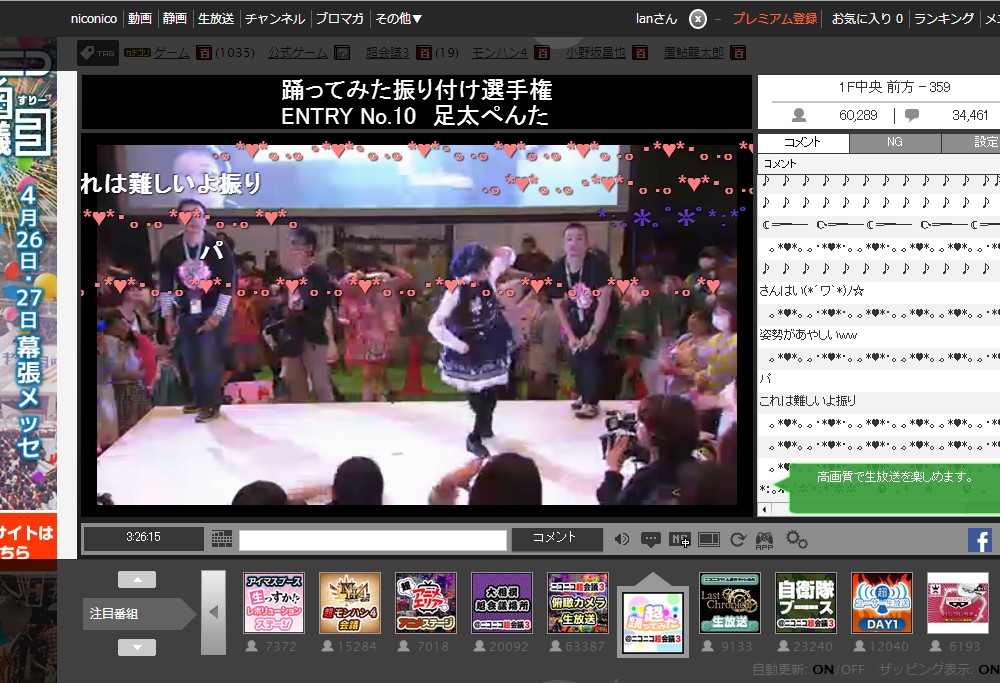Turn auto-update OFF at bottom right
Viewport: 1000px width, 683px height.
[x=853, y=669]
